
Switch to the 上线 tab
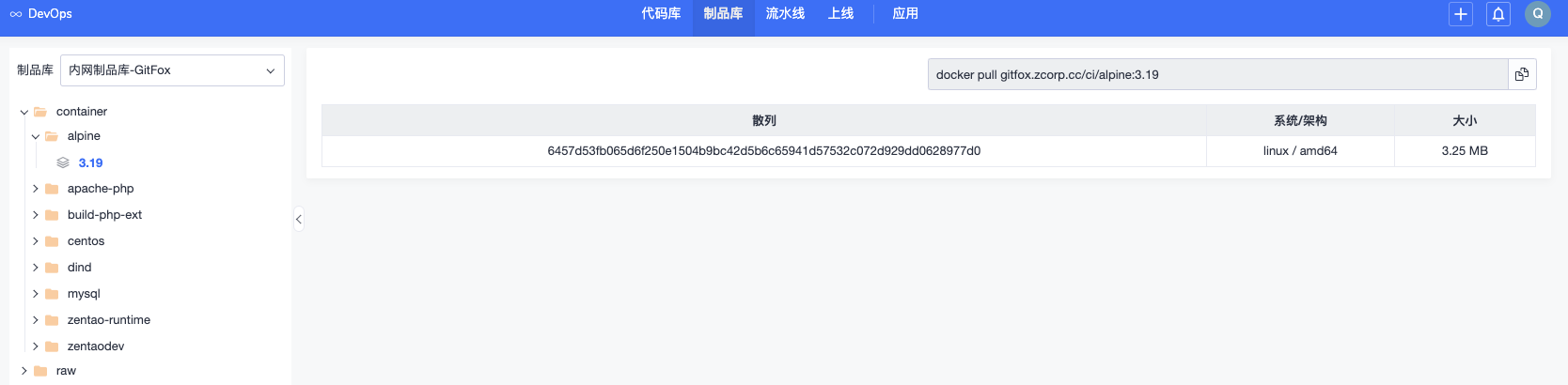coord(840,14)
